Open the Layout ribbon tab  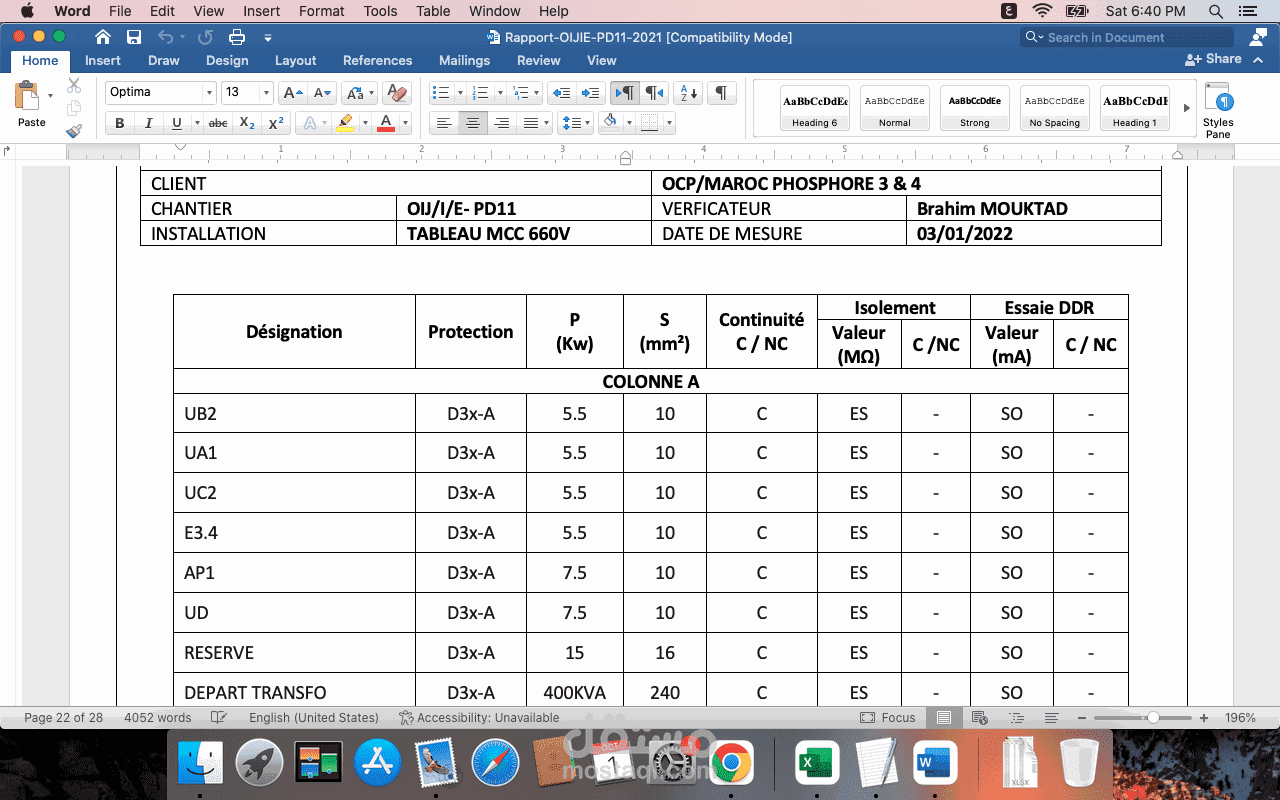tap(296, 60)
